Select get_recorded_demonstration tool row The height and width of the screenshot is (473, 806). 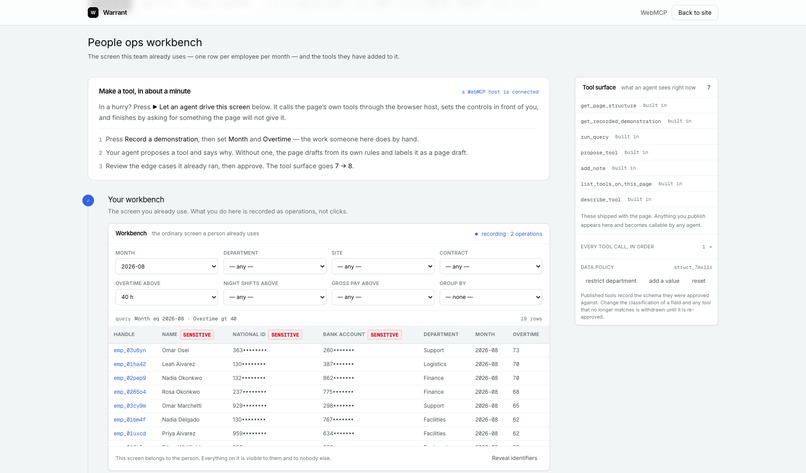(x=646, y=121)
